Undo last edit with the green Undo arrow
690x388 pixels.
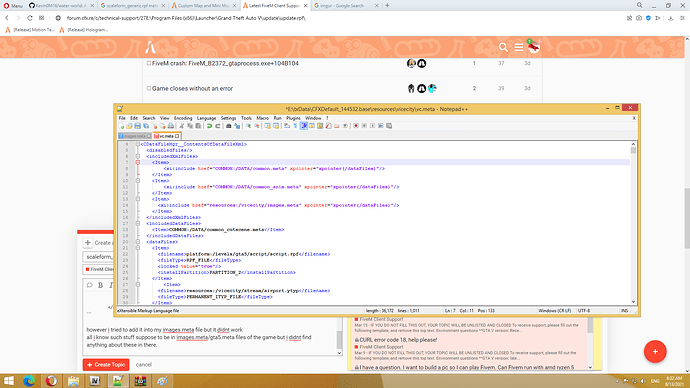point(209,126)
